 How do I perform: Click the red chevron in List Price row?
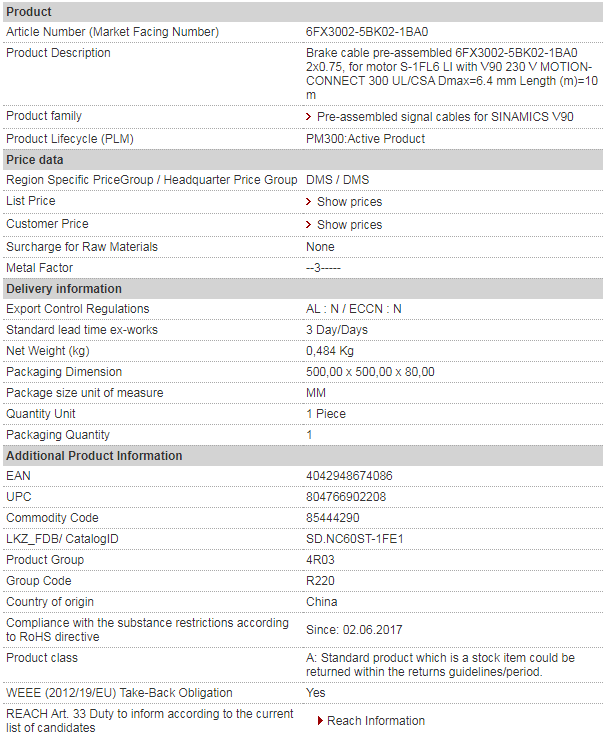pyautogui.click(x=308, y=201)
